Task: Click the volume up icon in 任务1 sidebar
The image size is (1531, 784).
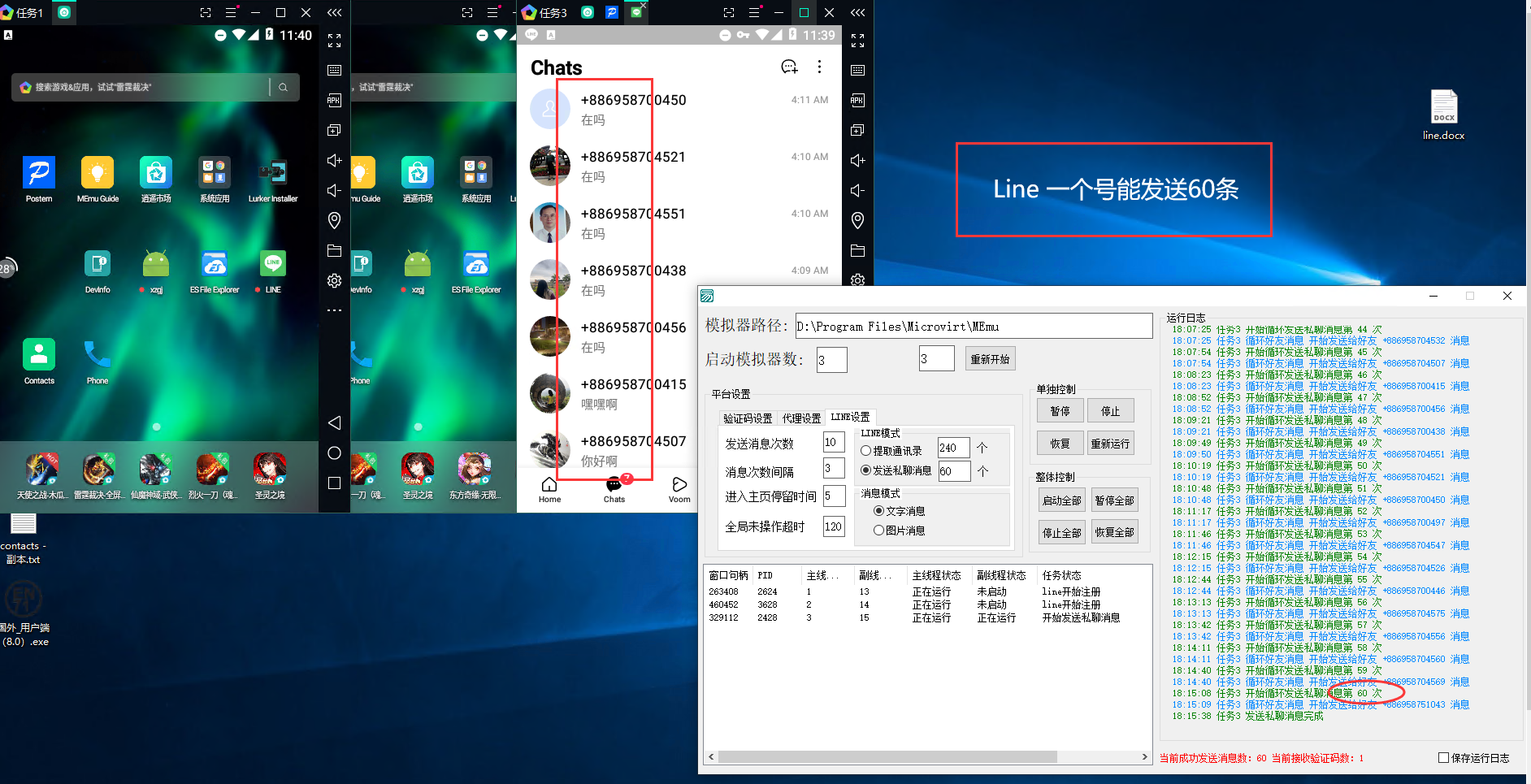Action: coord(334,160)
